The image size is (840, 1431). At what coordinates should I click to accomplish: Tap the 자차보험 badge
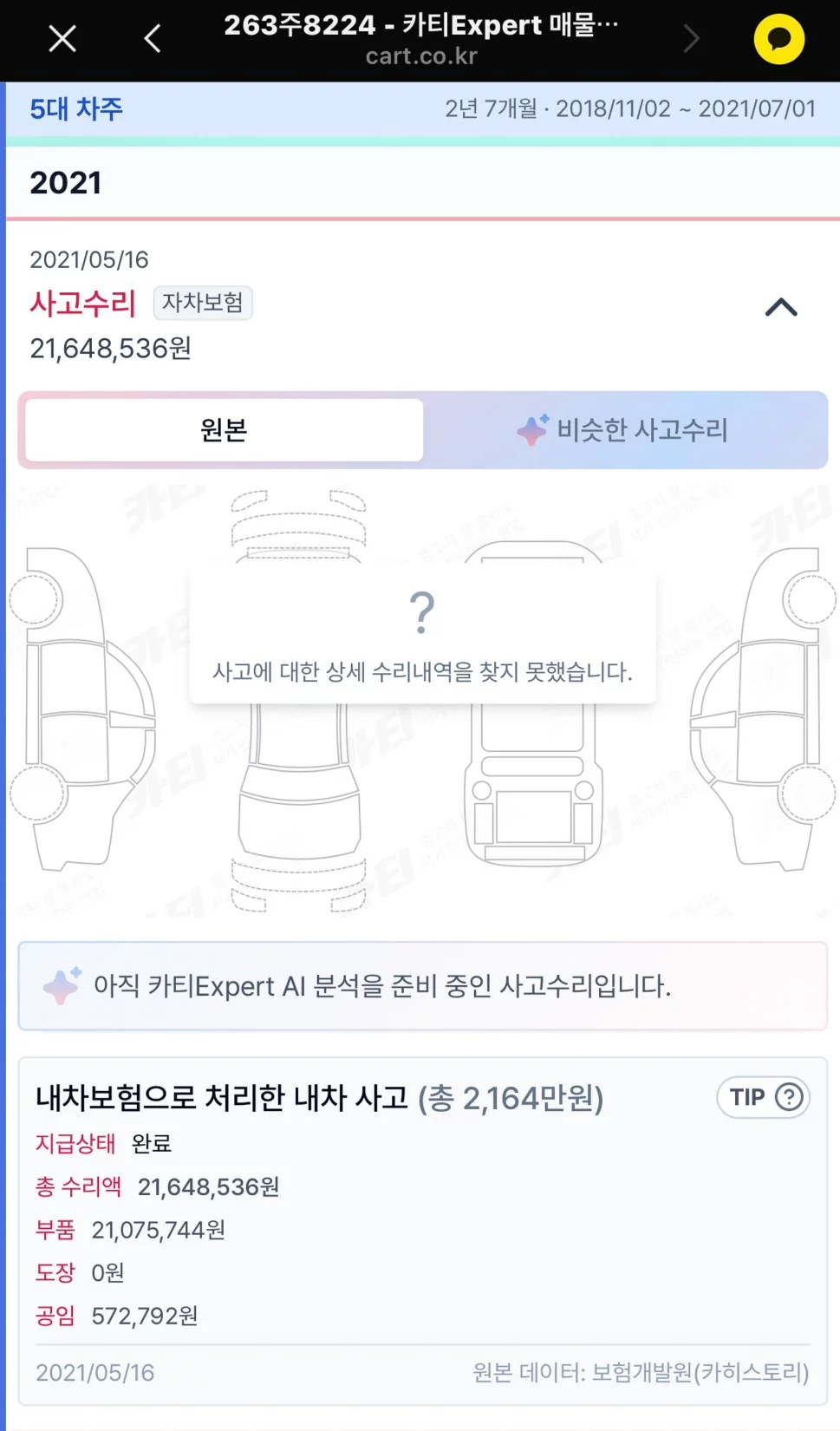click(x=203, y=303)
